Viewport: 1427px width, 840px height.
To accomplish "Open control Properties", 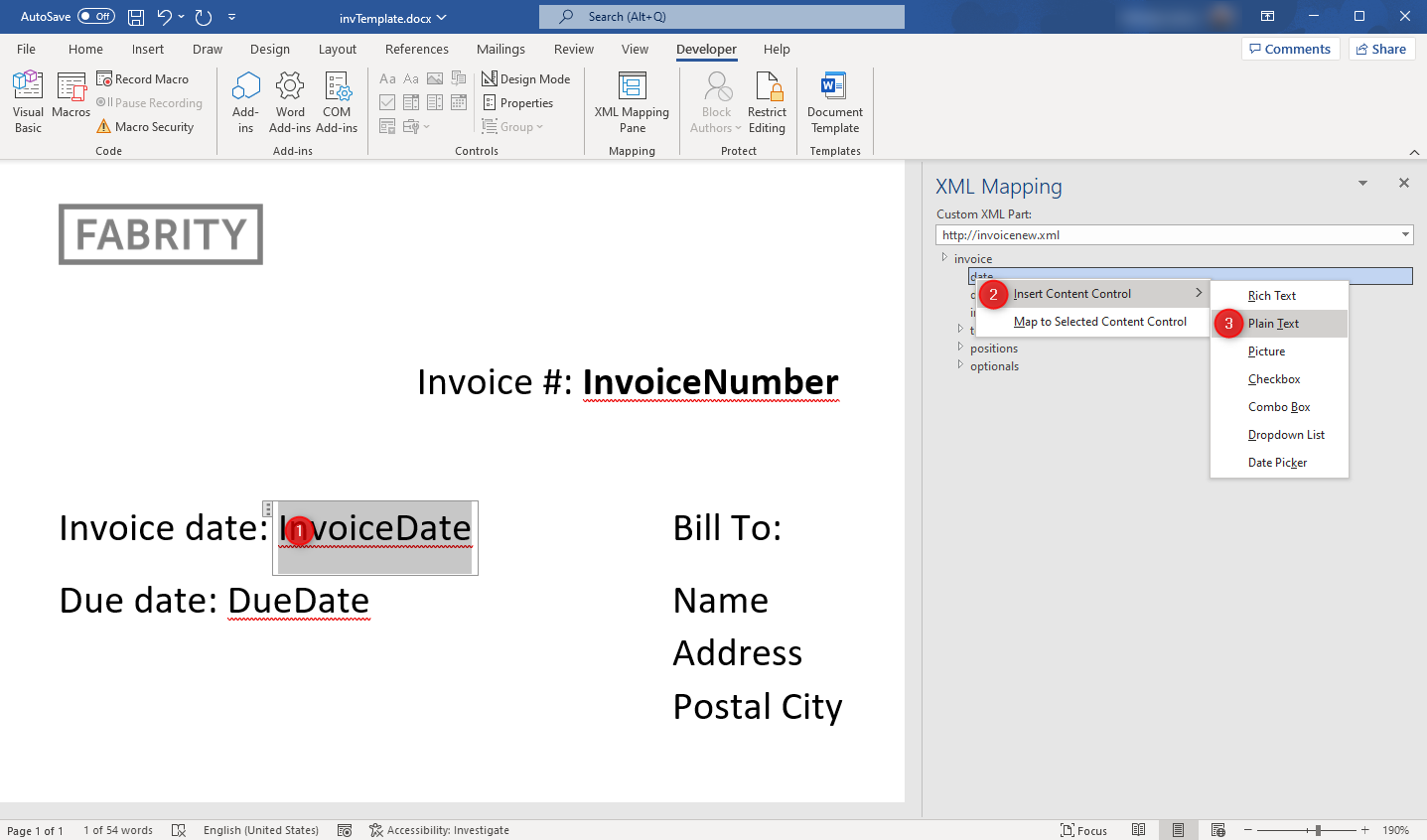I will [517, 103].
